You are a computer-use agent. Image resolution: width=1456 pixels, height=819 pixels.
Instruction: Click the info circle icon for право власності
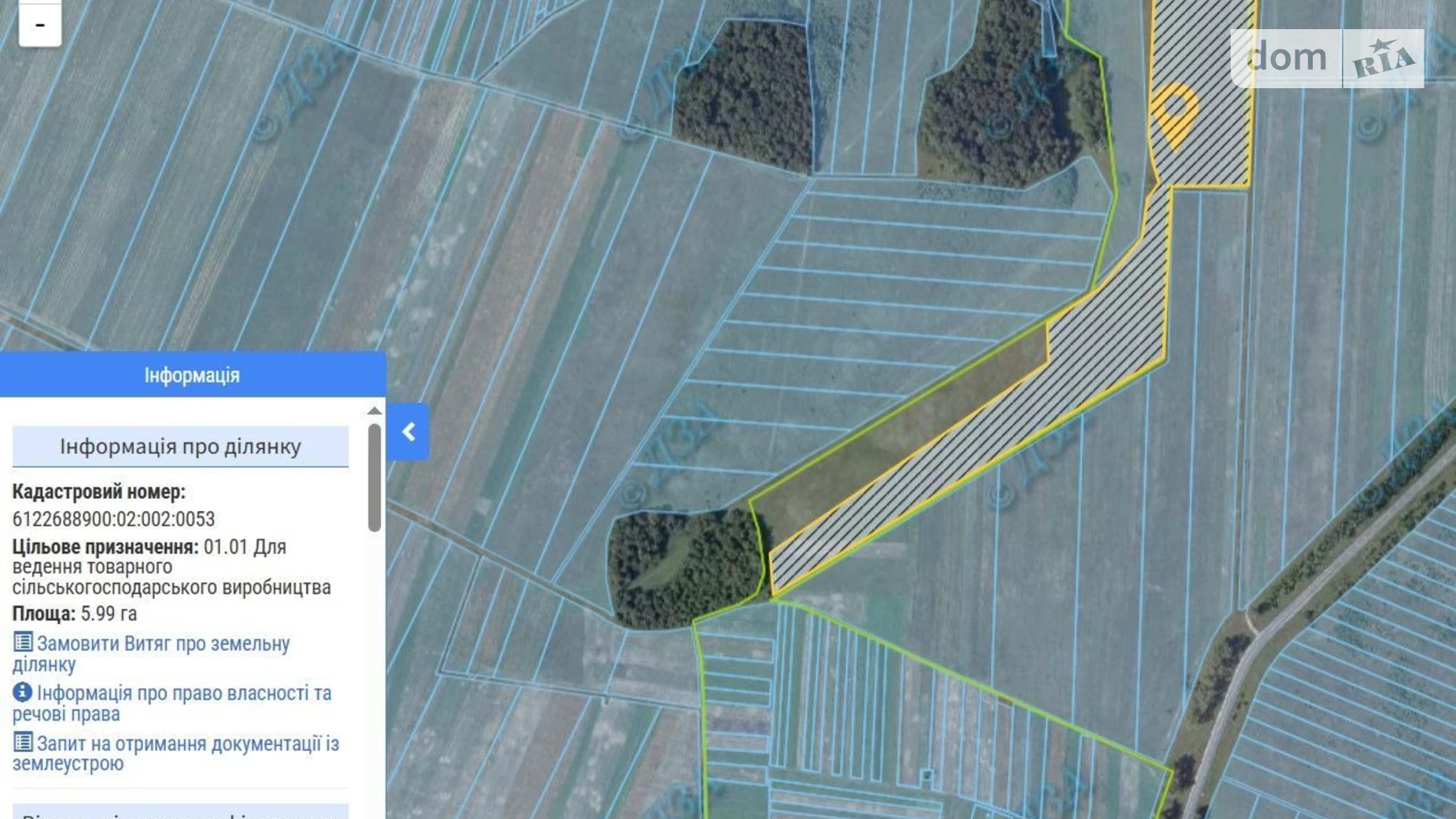(x=23, y=692)
